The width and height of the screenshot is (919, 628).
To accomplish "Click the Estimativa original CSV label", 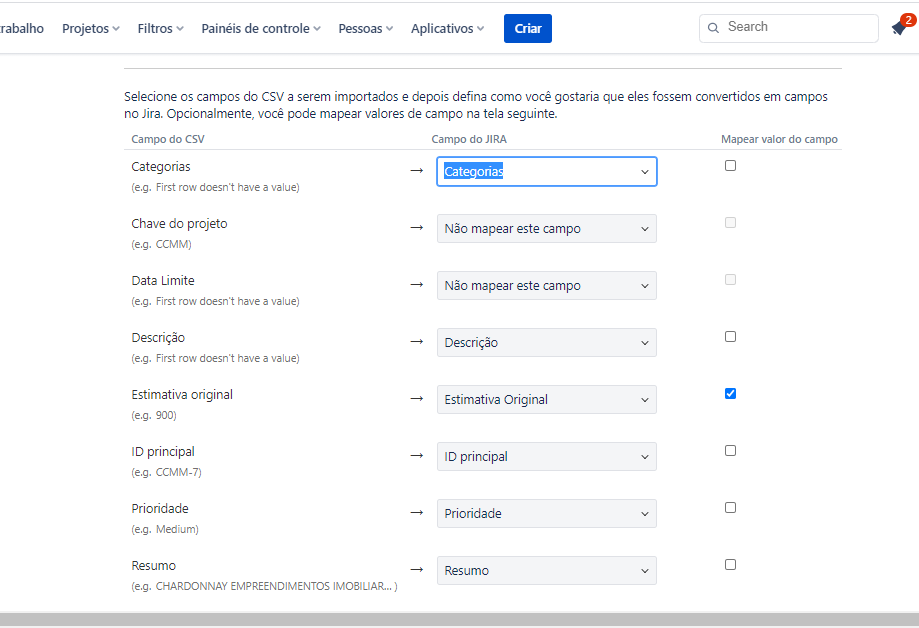I will click(x=182, y=395).
